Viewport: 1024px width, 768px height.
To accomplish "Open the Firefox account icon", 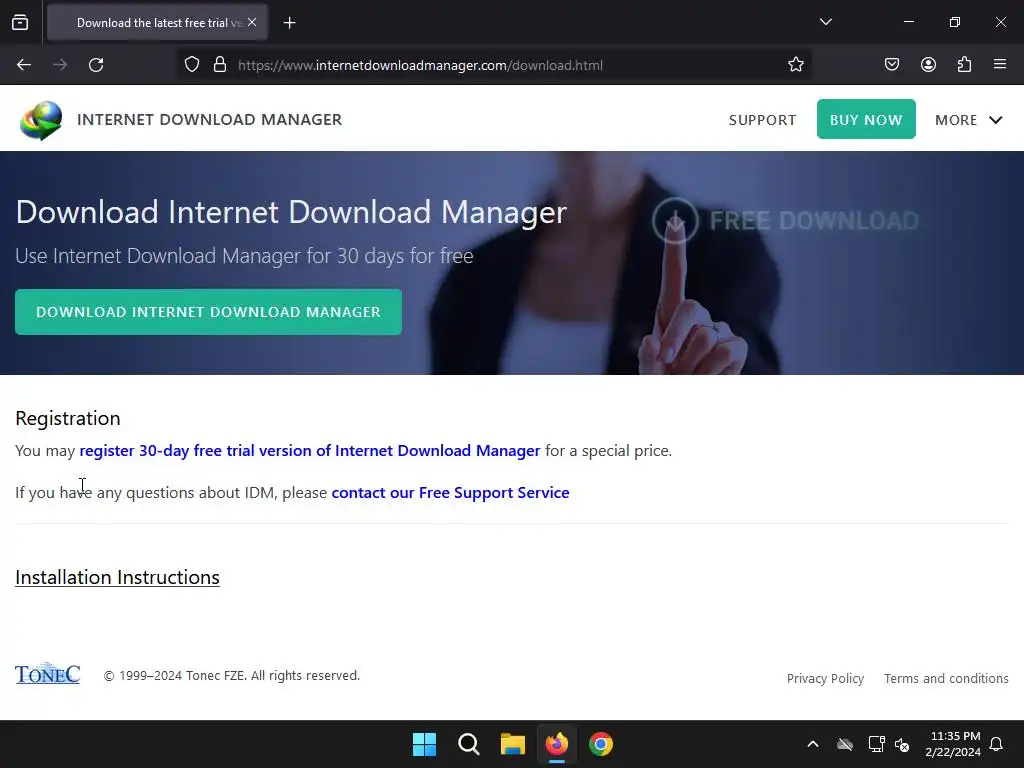I will [928, 64].
